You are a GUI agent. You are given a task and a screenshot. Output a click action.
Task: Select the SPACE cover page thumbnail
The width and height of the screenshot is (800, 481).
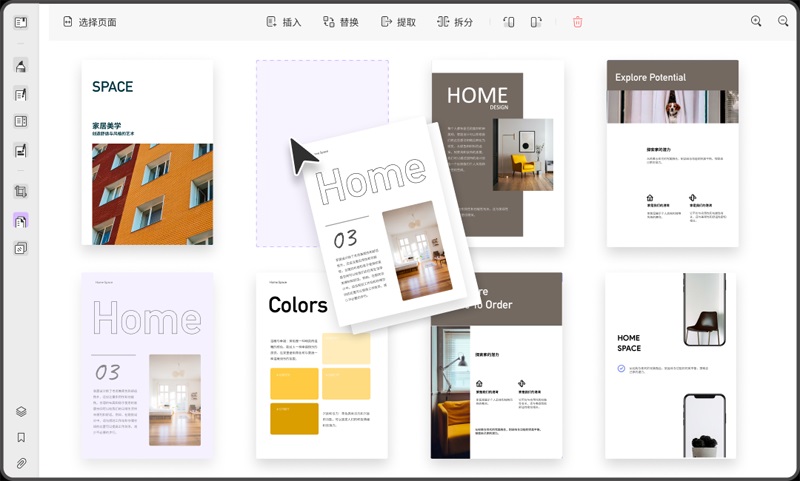click(x=147, y=153)
